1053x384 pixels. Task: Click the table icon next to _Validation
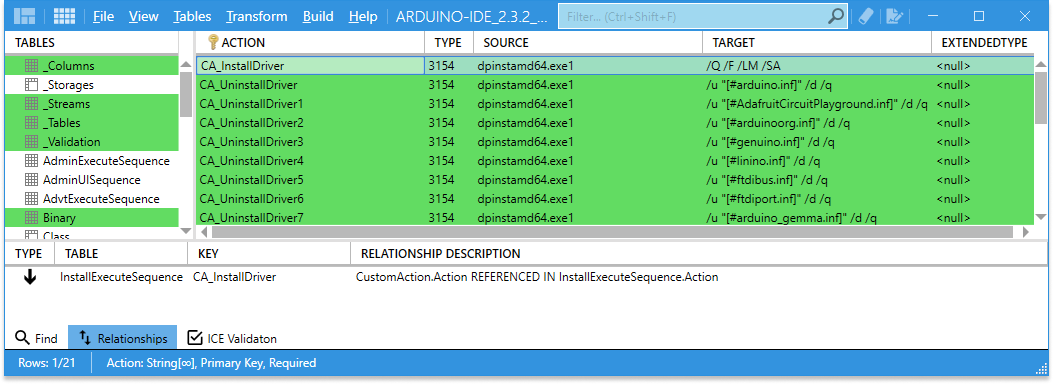coord(31,142)
